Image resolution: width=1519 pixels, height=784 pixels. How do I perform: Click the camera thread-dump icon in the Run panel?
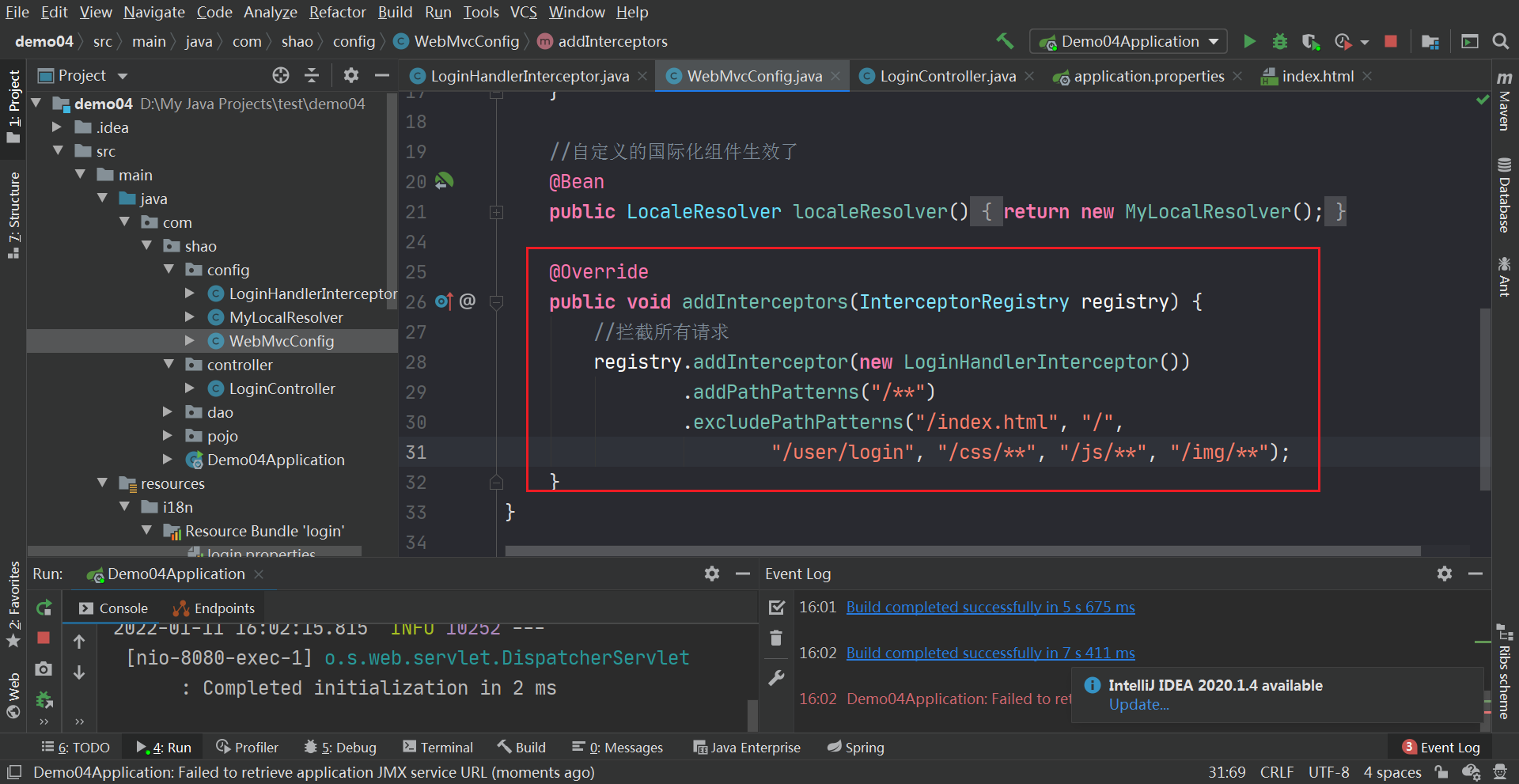click(x=44, y=668)
